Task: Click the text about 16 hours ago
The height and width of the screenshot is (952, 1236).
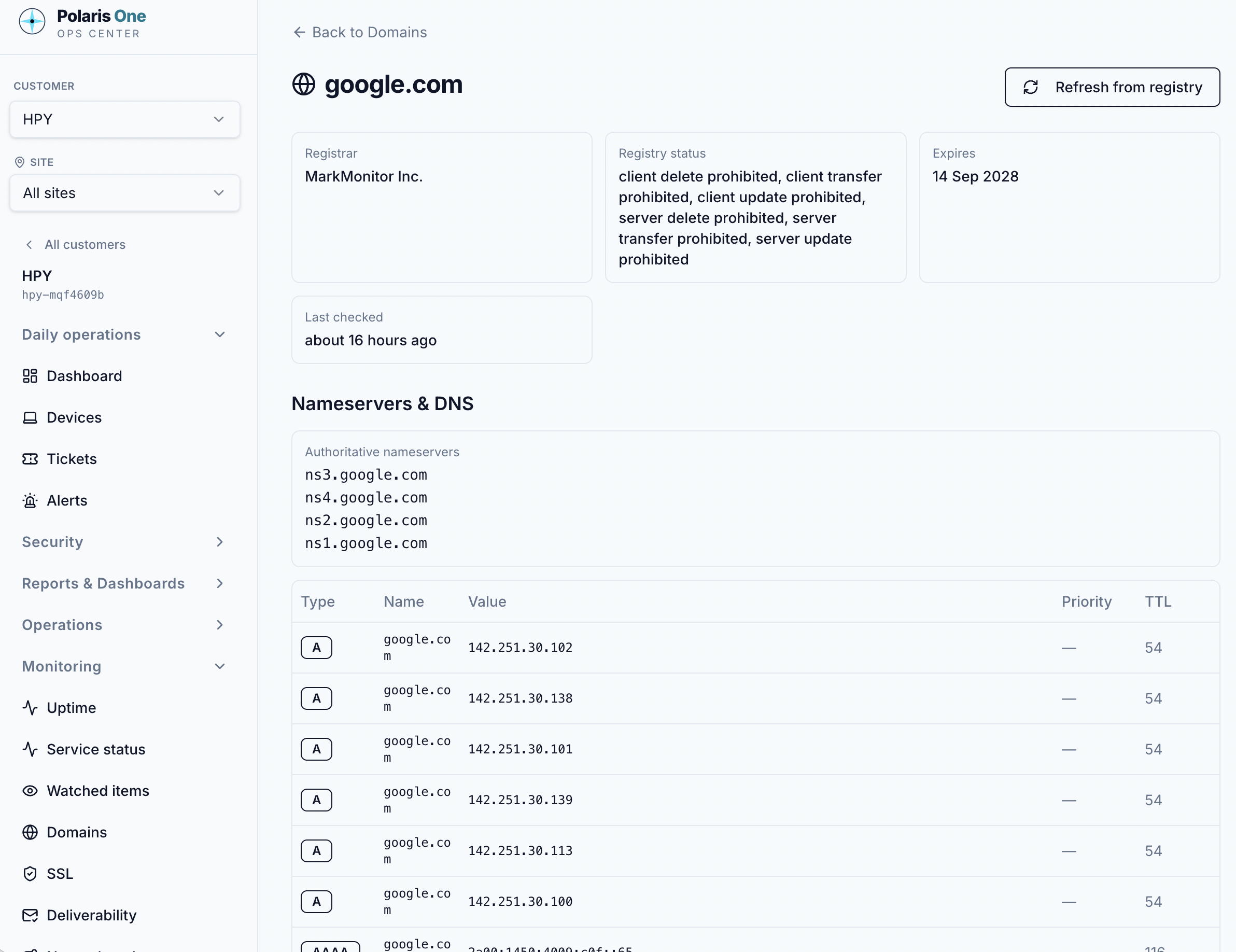Action: click(371, 340)
